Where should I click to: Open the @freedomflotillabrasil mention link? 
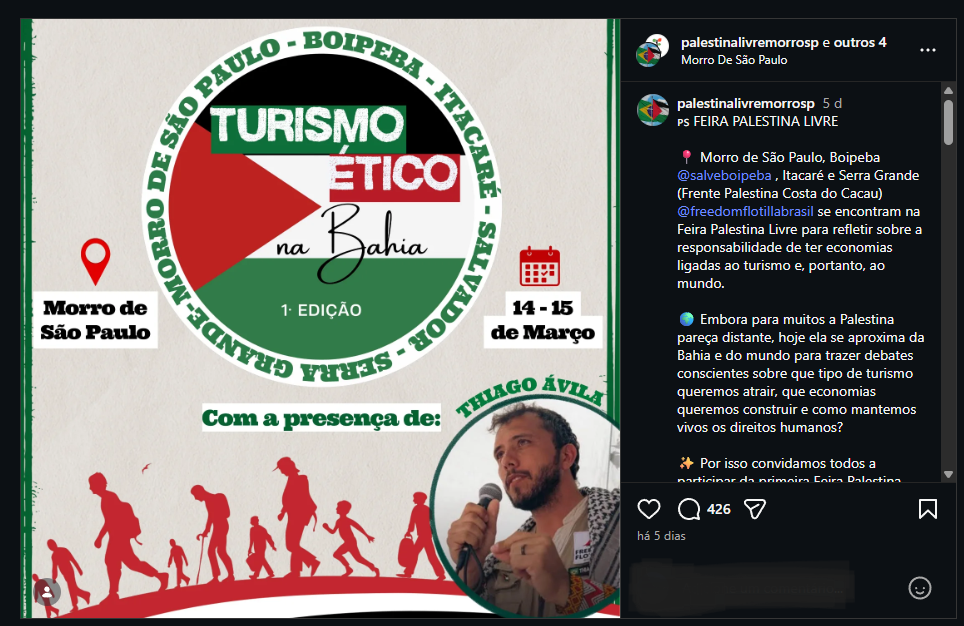(745, 212)
